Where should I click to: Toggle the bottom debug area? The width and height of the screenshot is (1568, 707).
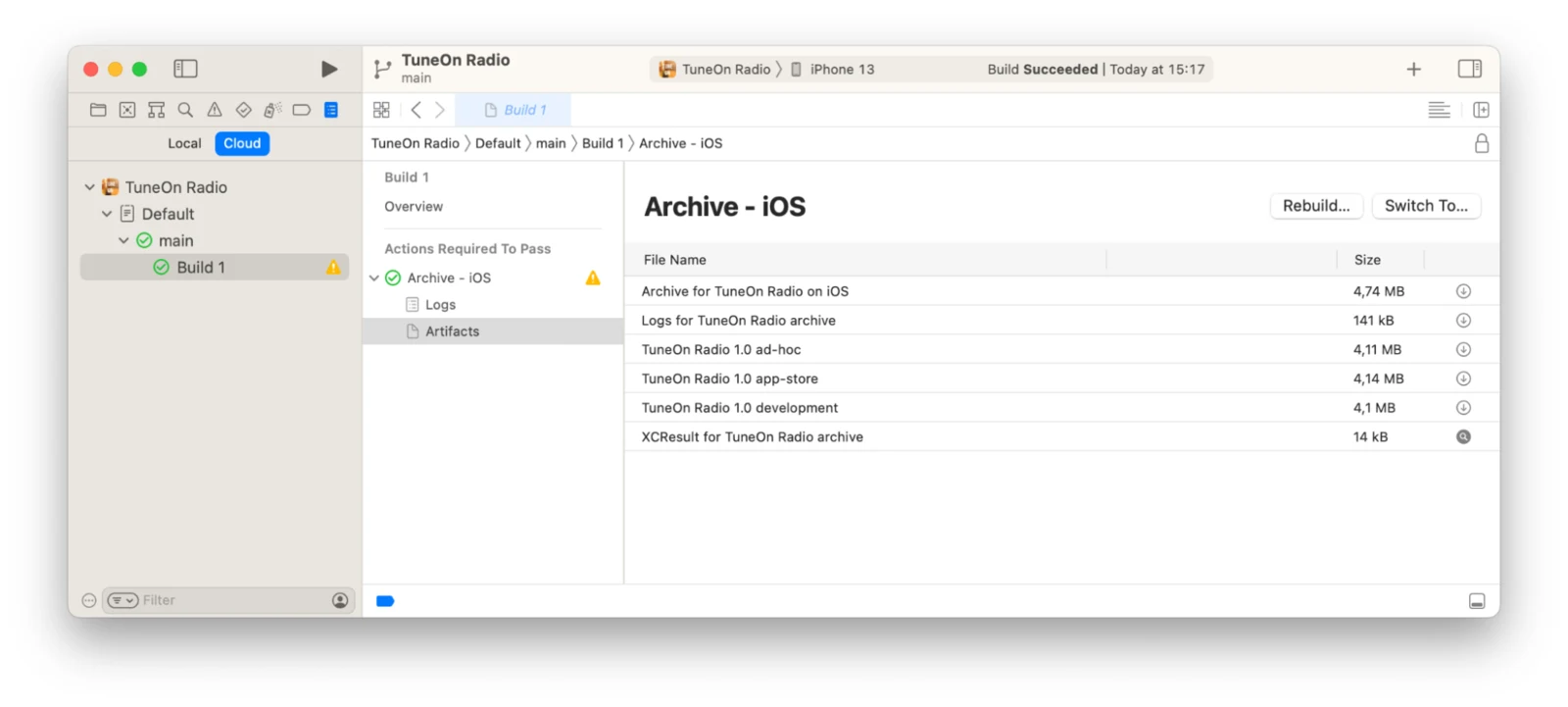pos(1477,601)
